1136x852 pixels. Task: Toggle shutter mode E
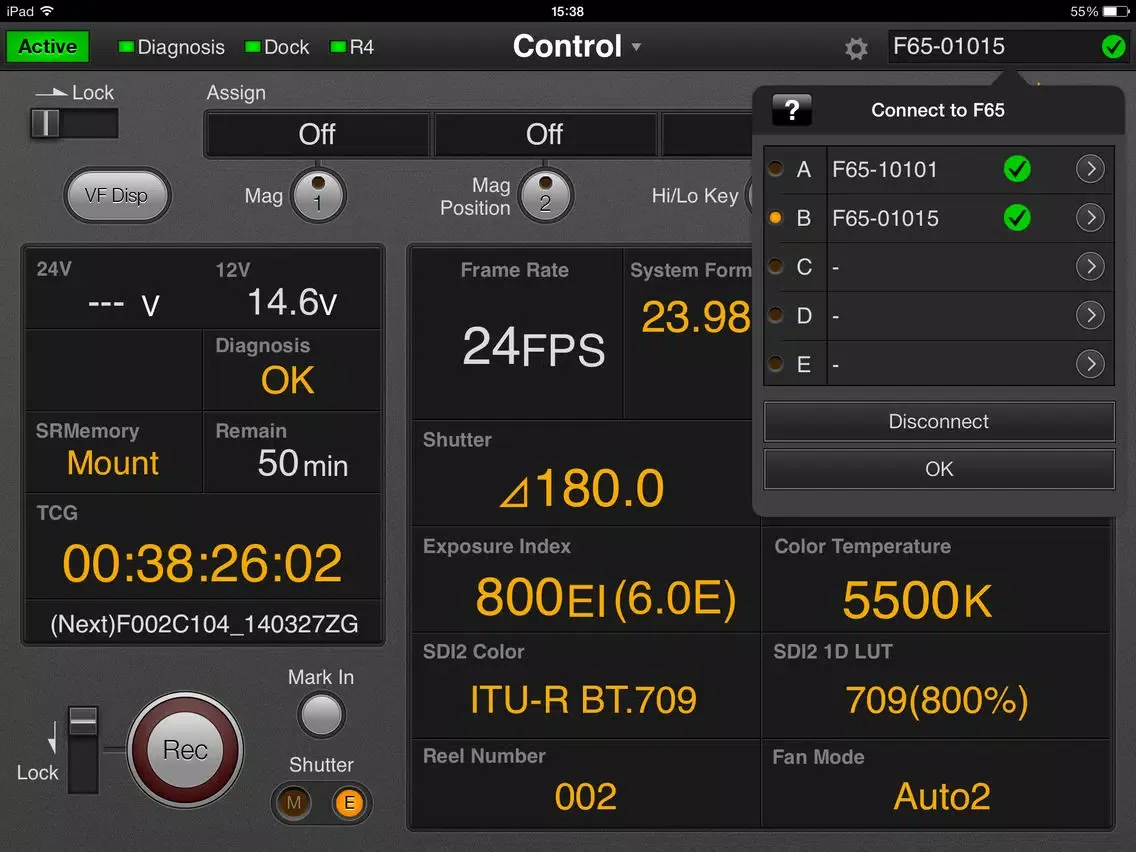(x=349, y=803)
